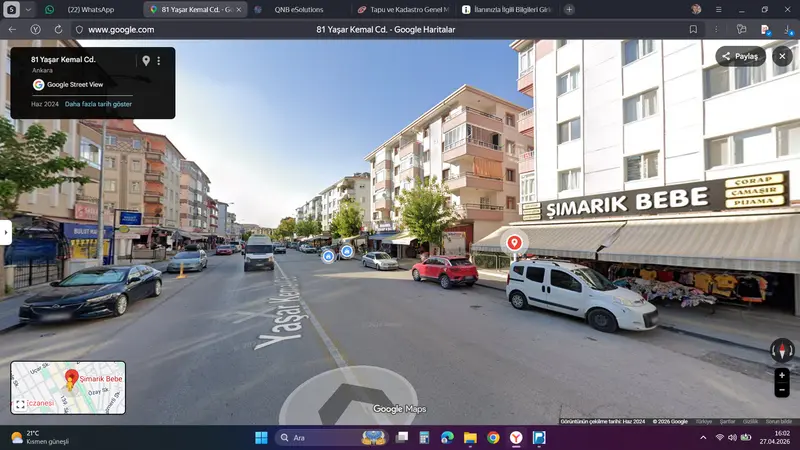Screen dimensions: 800x450
Task: Expand the minimap using its fullscreen icon
Action: point(20,405)
